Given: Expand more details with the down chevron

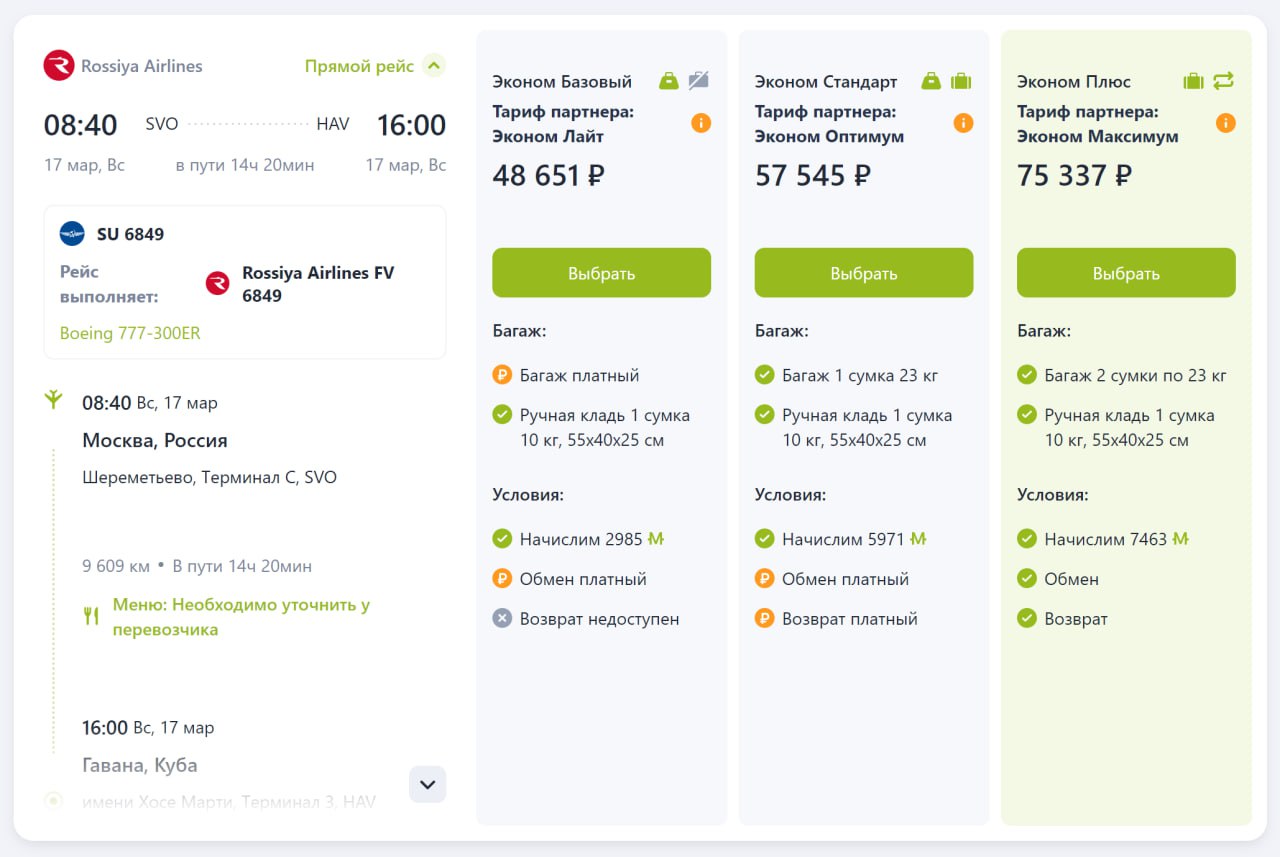Looking at the screenshot, I should click(428, 785).
